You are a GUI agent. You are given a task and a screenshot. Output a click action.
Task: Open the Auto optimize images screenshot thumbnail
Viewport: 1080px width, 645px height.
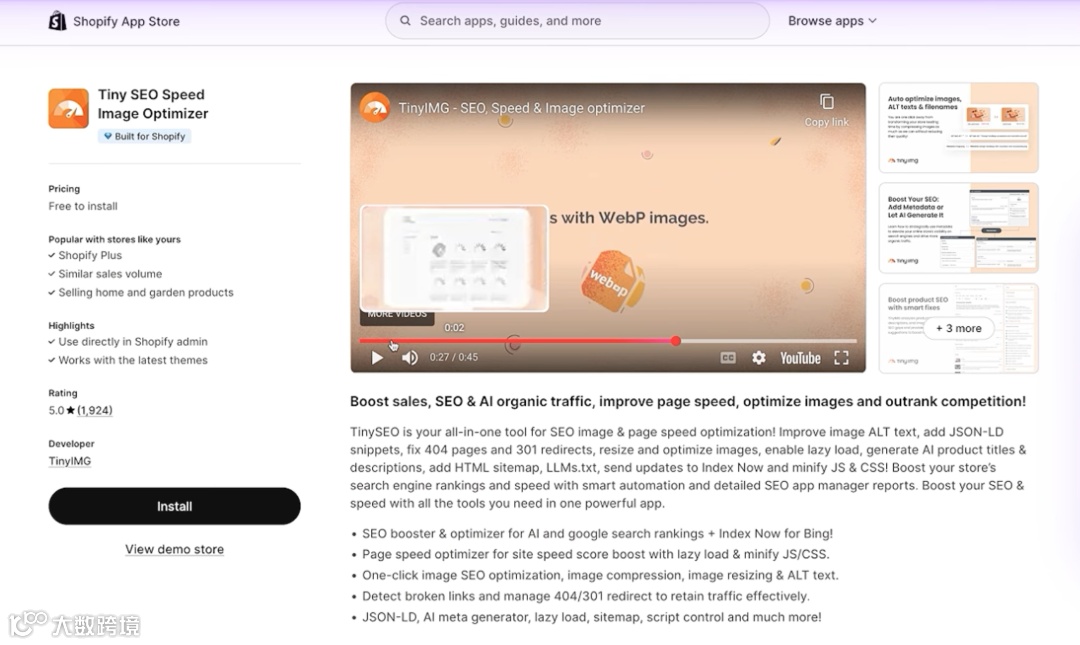[958, 127]
